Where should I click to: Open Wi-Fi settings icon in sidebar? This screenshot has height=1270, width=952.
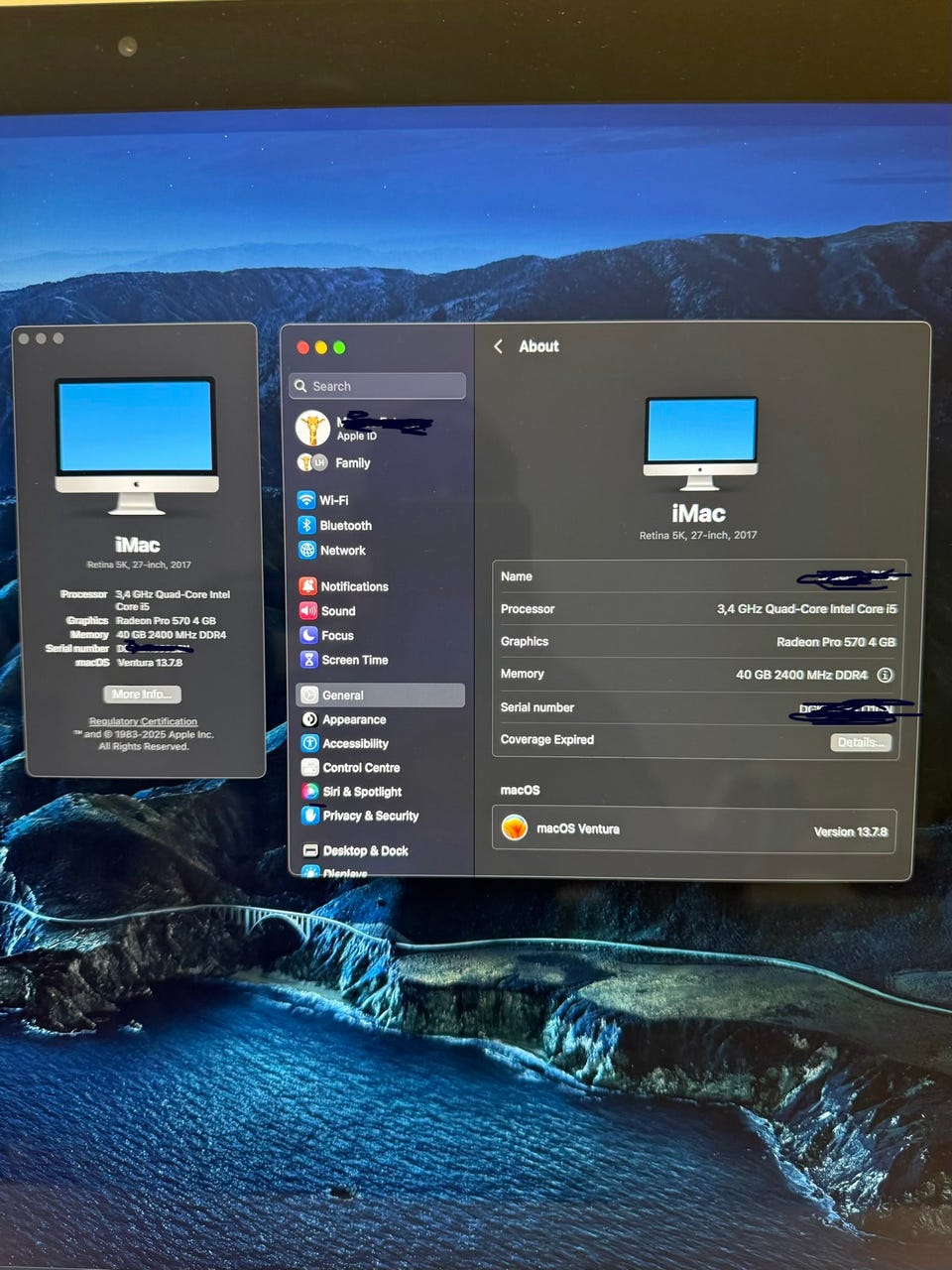click(307, 500)
